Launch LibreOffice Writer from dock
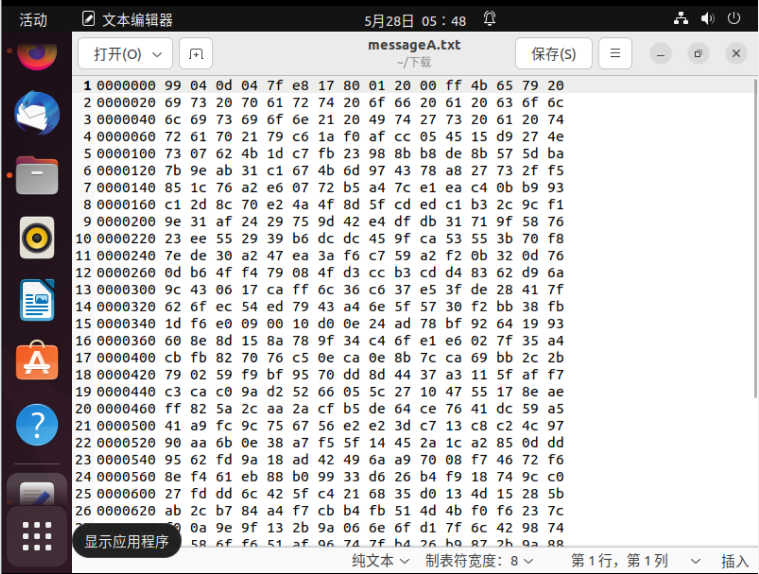Screen dimensions: 759x574 37,300
